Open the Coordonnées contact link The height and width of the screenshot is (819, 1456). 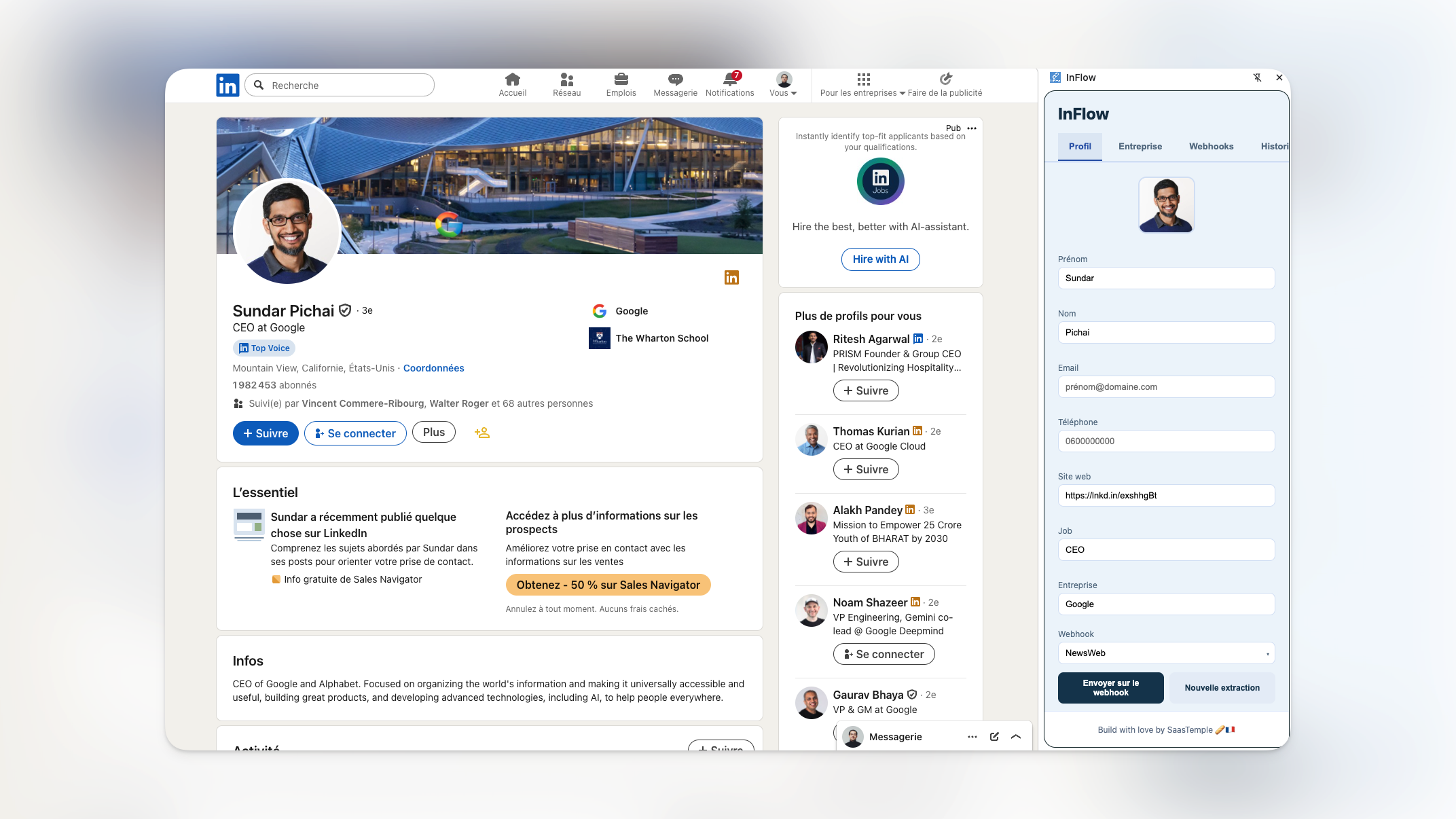pos(433,368)
